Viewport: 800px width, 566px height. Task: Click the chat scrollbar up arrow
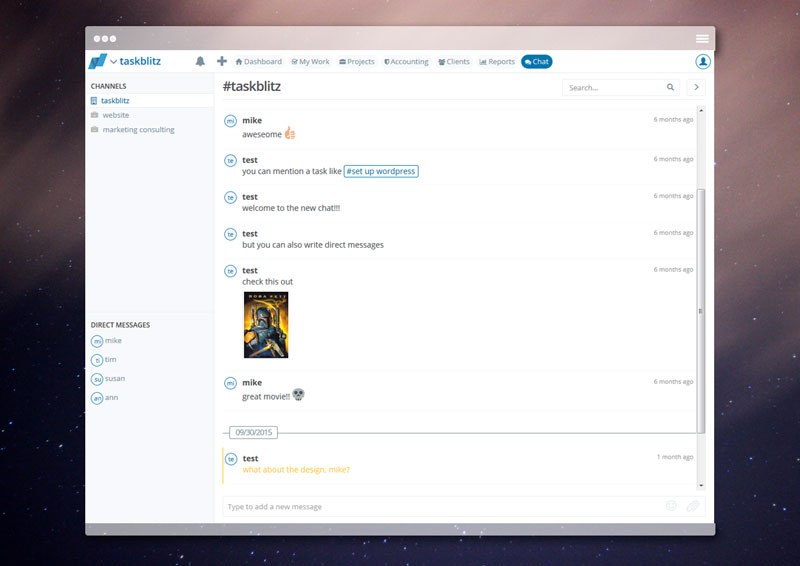click(701, 110)
